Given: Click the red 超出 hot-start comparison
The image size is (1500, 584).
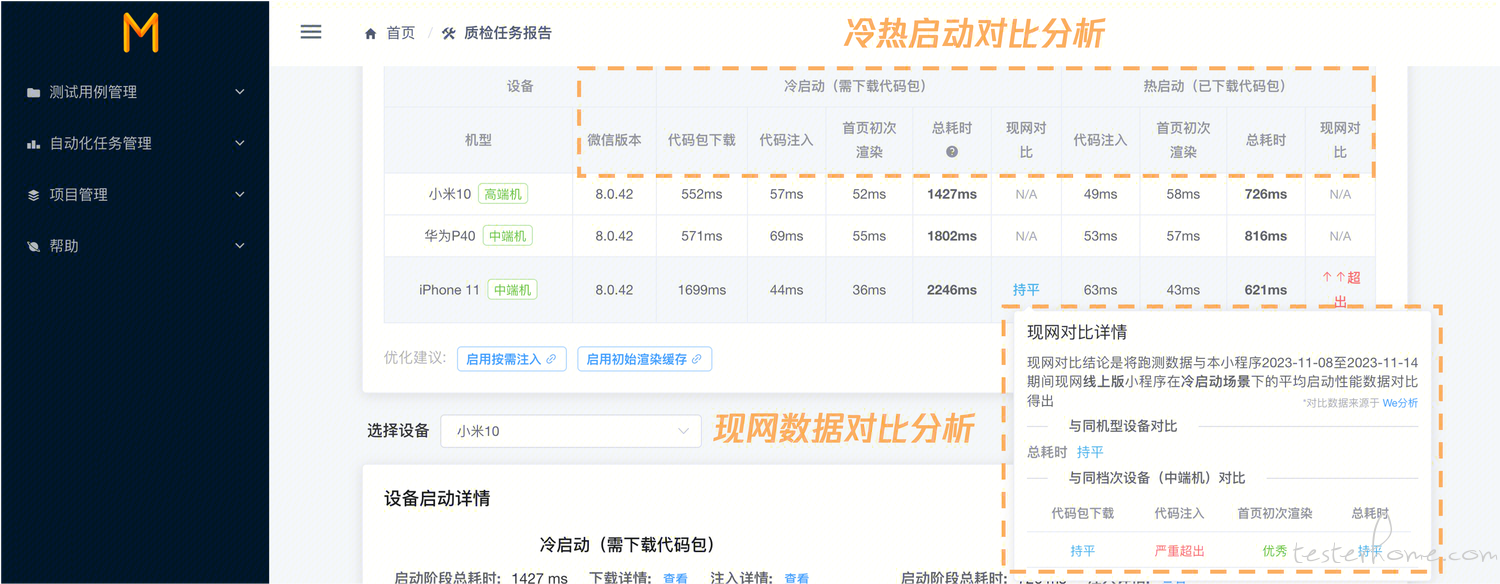Looking at the screenshot, I should point(1340,289).
